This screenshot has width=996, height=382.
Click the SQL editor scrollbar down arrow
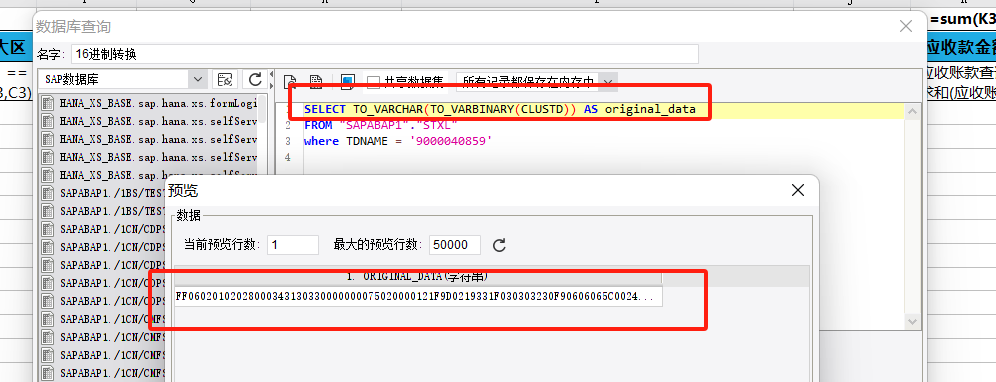[x=912, y=321]
